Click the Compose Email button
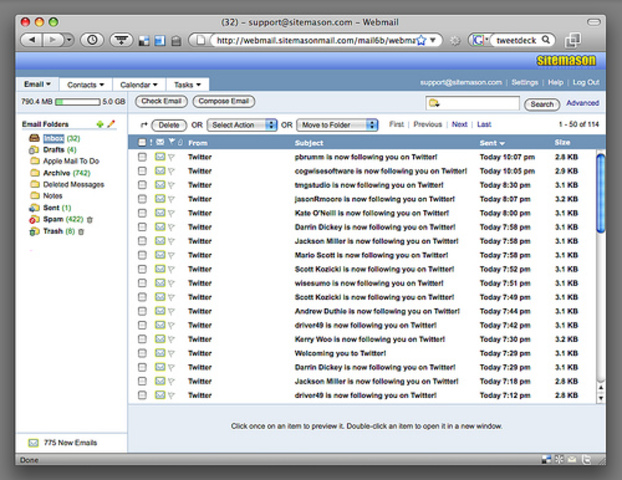Image resolution: width=622 pixels, height=480 pixels. (x=224, y=101)
